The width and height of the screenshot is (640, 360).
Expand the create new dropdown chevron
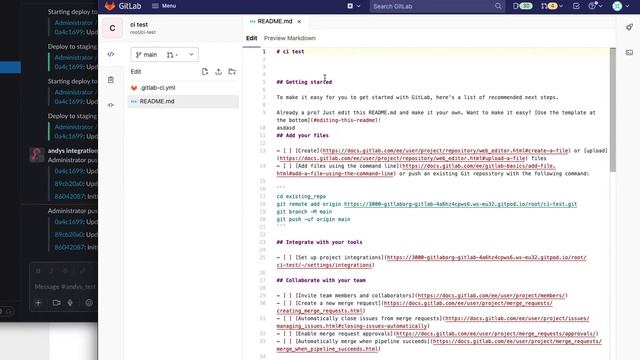[359, 6]
